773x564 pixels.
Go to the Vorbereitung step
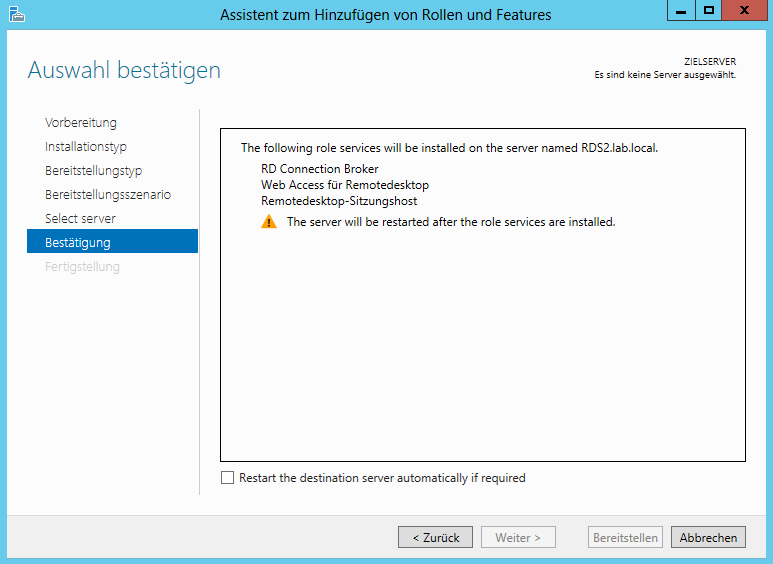click(81, 123)
